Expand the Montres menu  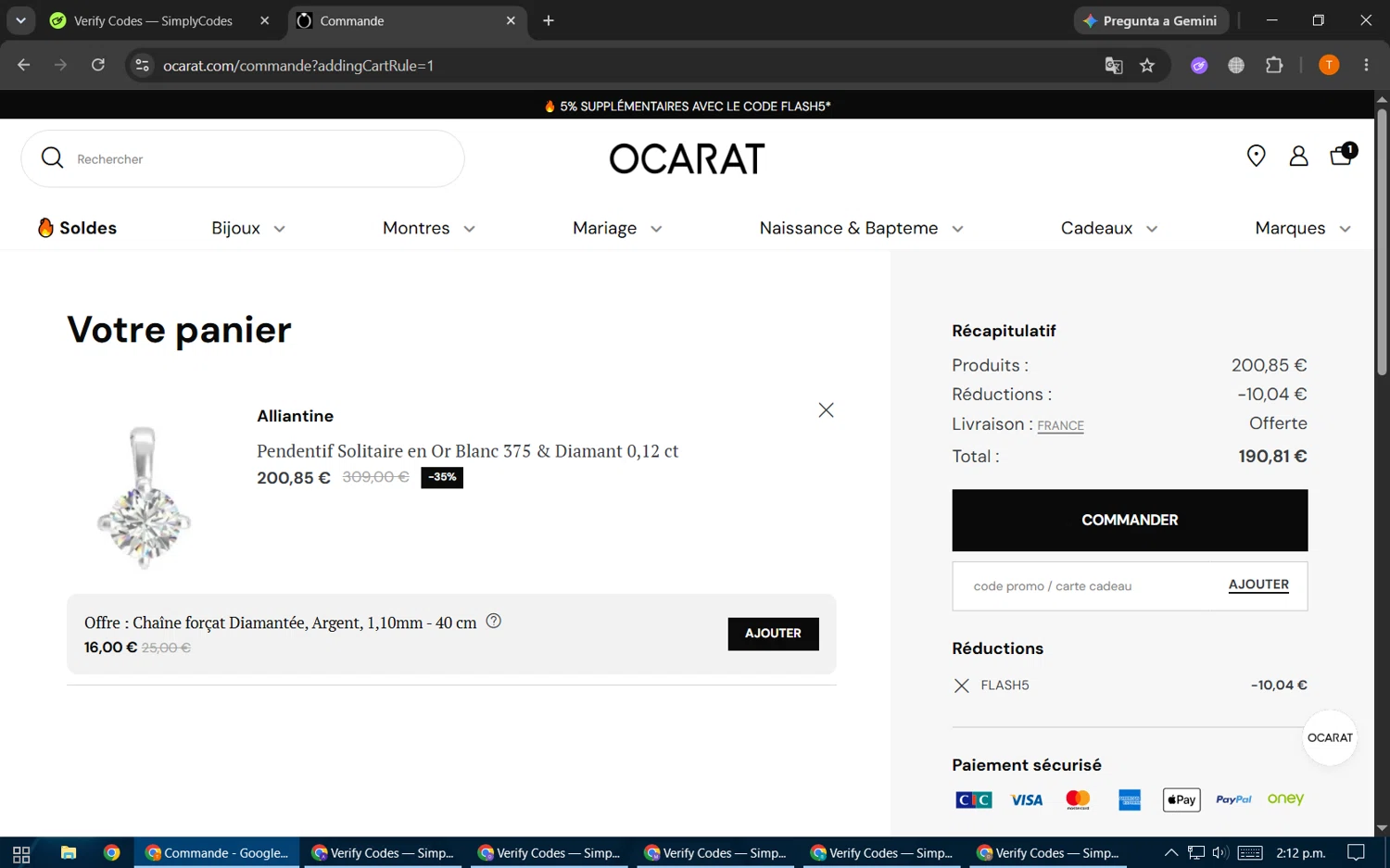click(428, 228)
